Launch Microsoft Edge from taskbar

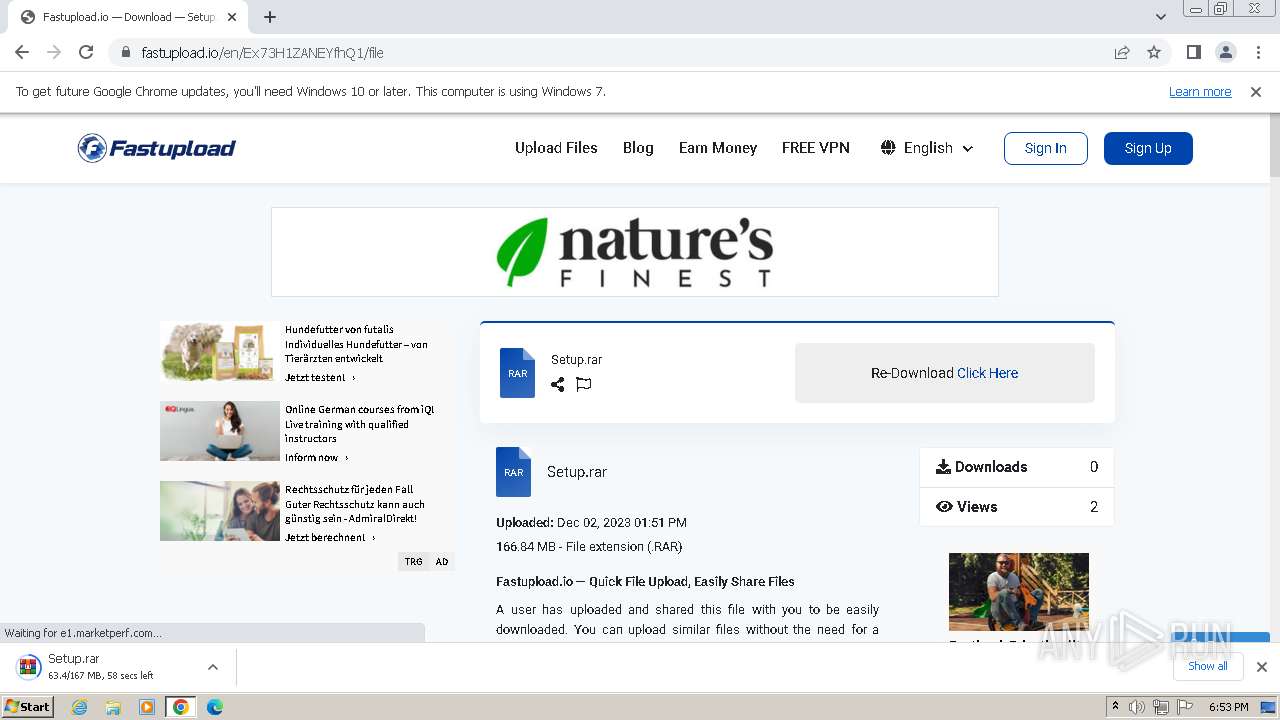point(215,707)
